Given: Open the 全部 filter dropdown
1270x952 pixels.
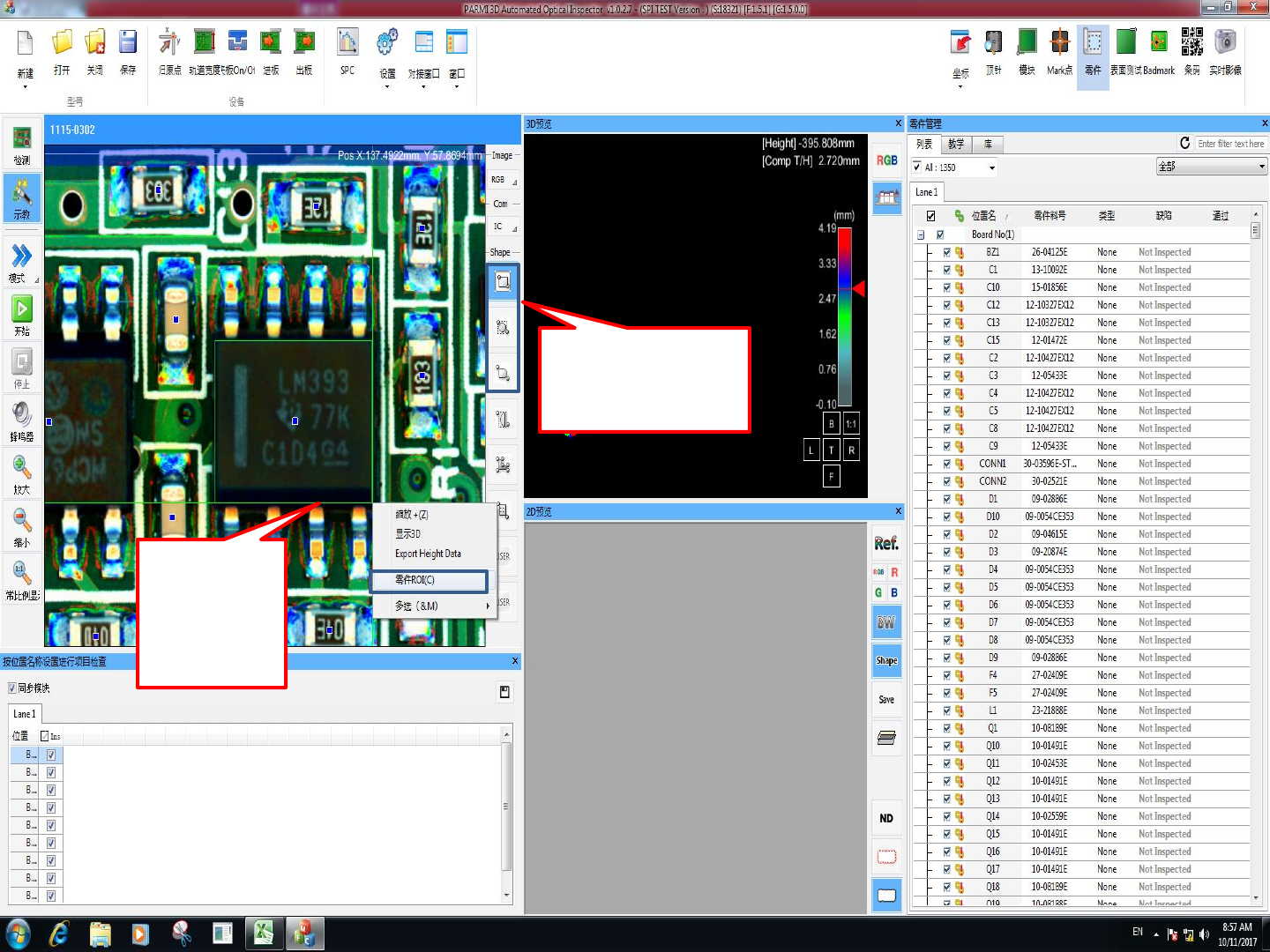Looking at the screenshot, I should pyautogui.click(x=1211, y=167).
